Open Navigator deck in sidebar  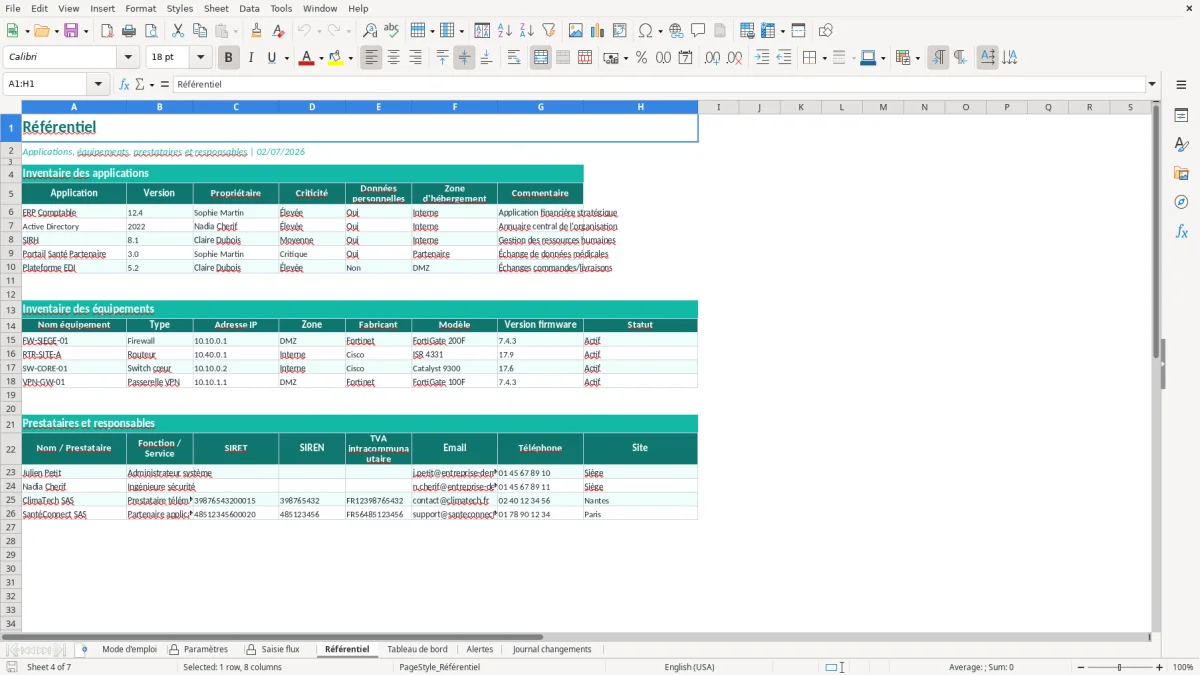click(1181, 203)
